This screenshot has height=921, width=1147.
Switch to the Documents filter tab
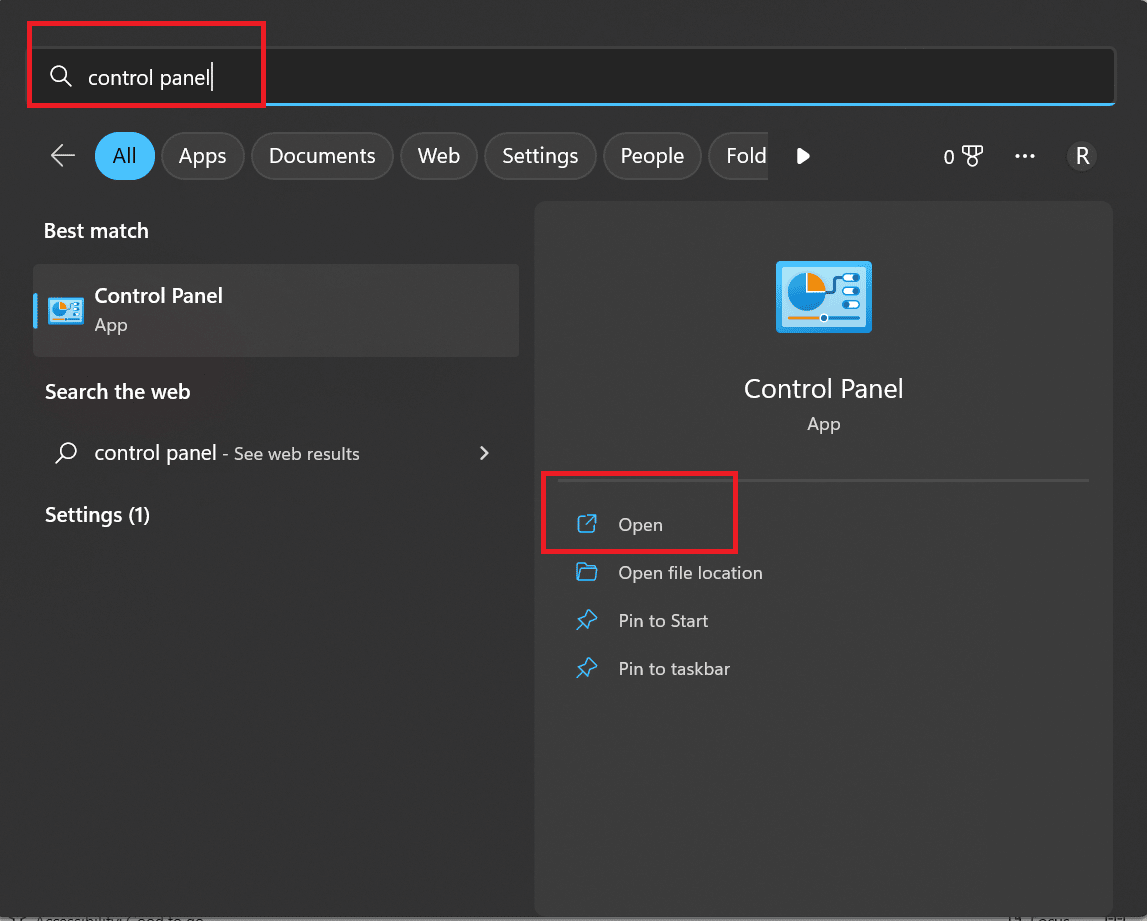(322, 156)
